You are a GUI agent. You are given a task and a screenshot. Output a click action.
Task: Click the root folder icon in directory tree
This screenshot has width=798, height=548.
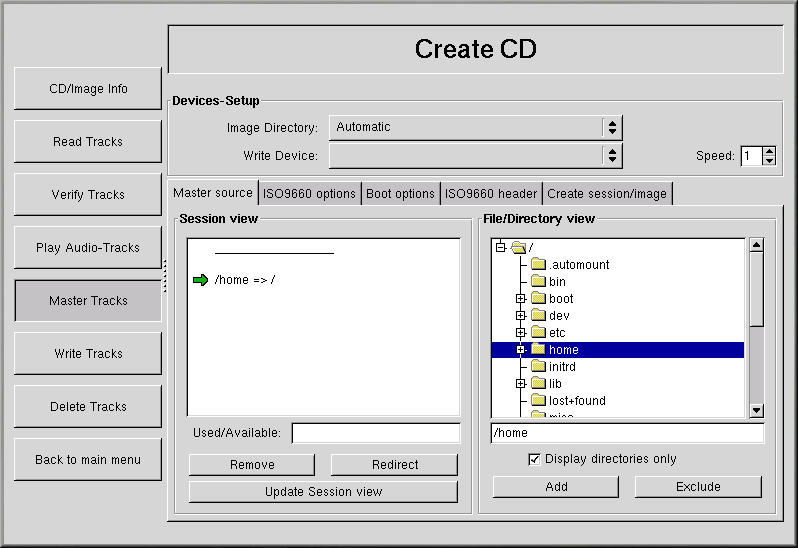coord(518,247)
